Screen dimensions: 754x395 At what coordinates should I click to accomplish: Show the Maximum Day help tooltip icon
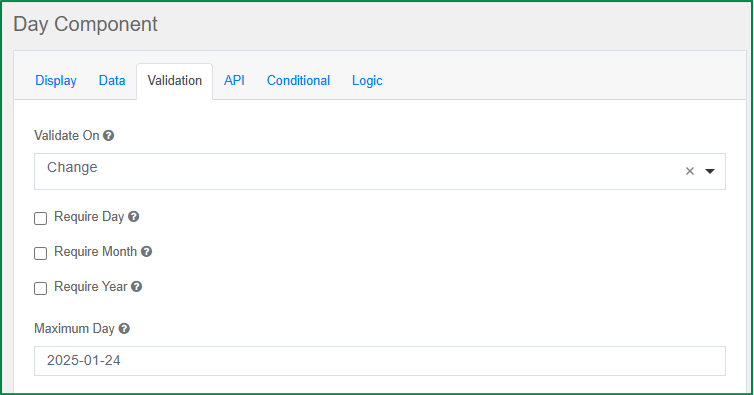pos(124,329)
